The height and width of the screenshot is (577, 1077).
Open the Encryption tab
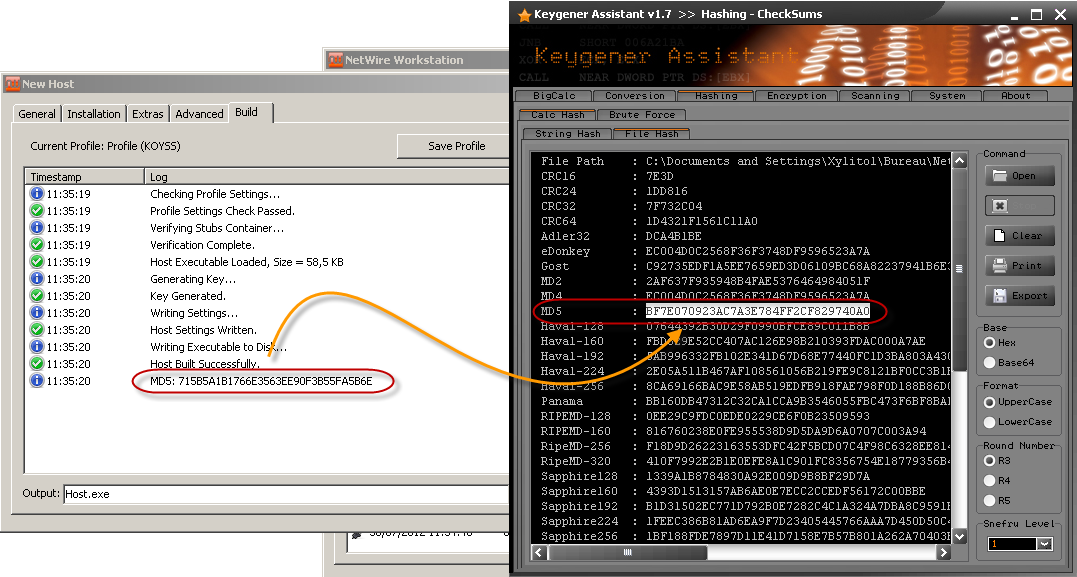coord(797,96)
